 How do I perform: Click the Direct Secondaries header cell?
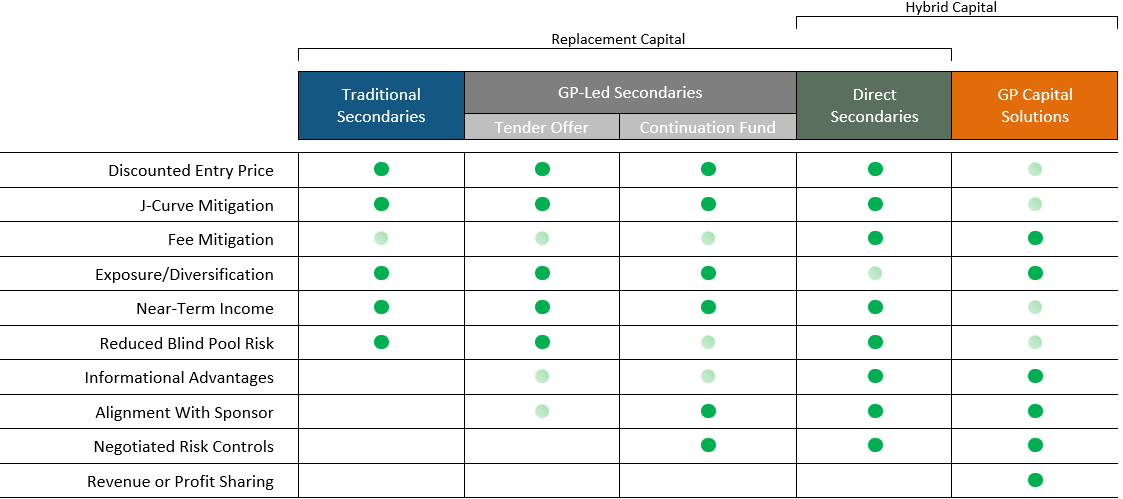click(x=873, y=105)
